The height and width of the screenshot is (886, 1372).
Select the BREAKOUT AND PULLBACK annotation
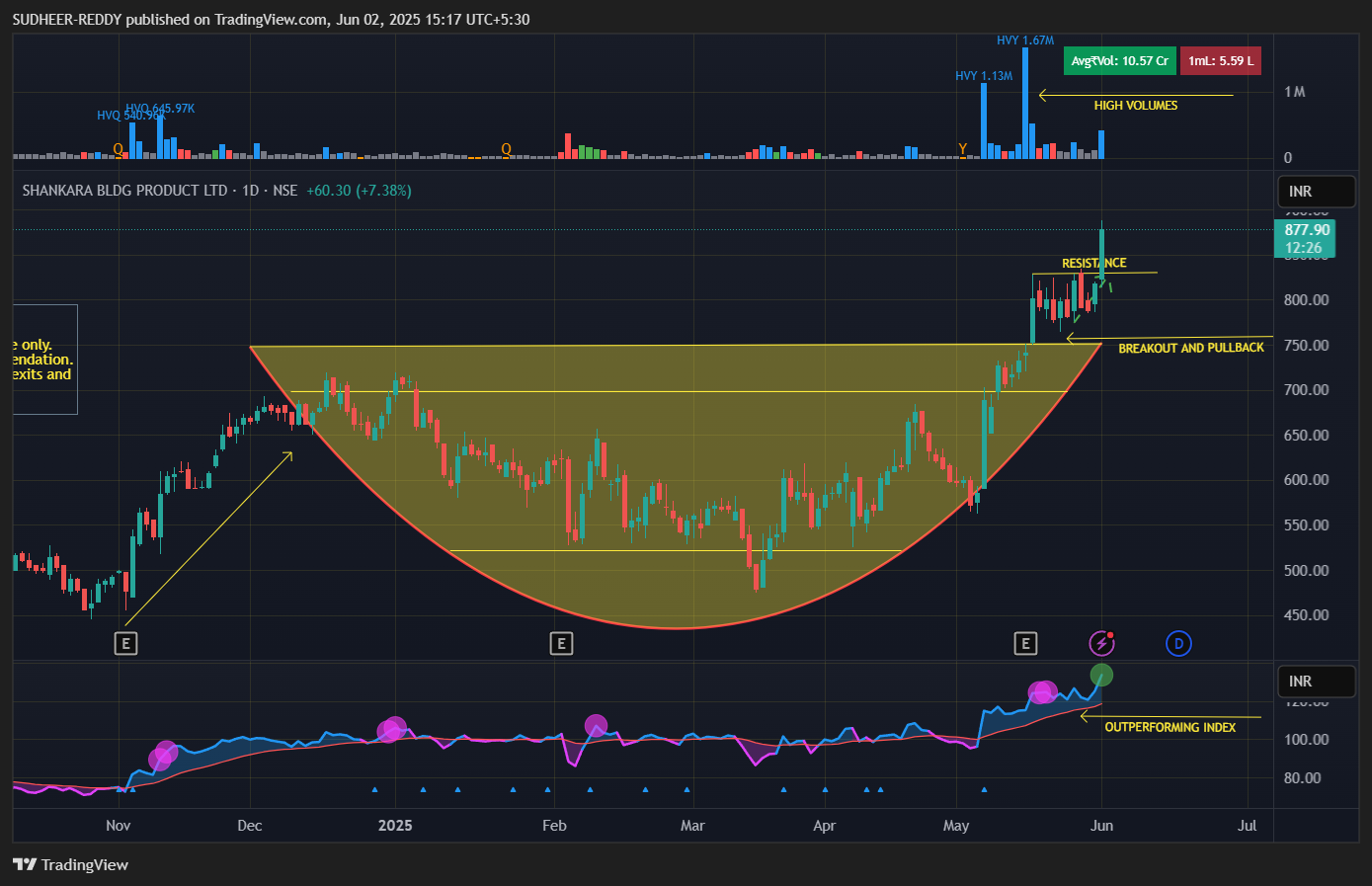[1191, 348]
